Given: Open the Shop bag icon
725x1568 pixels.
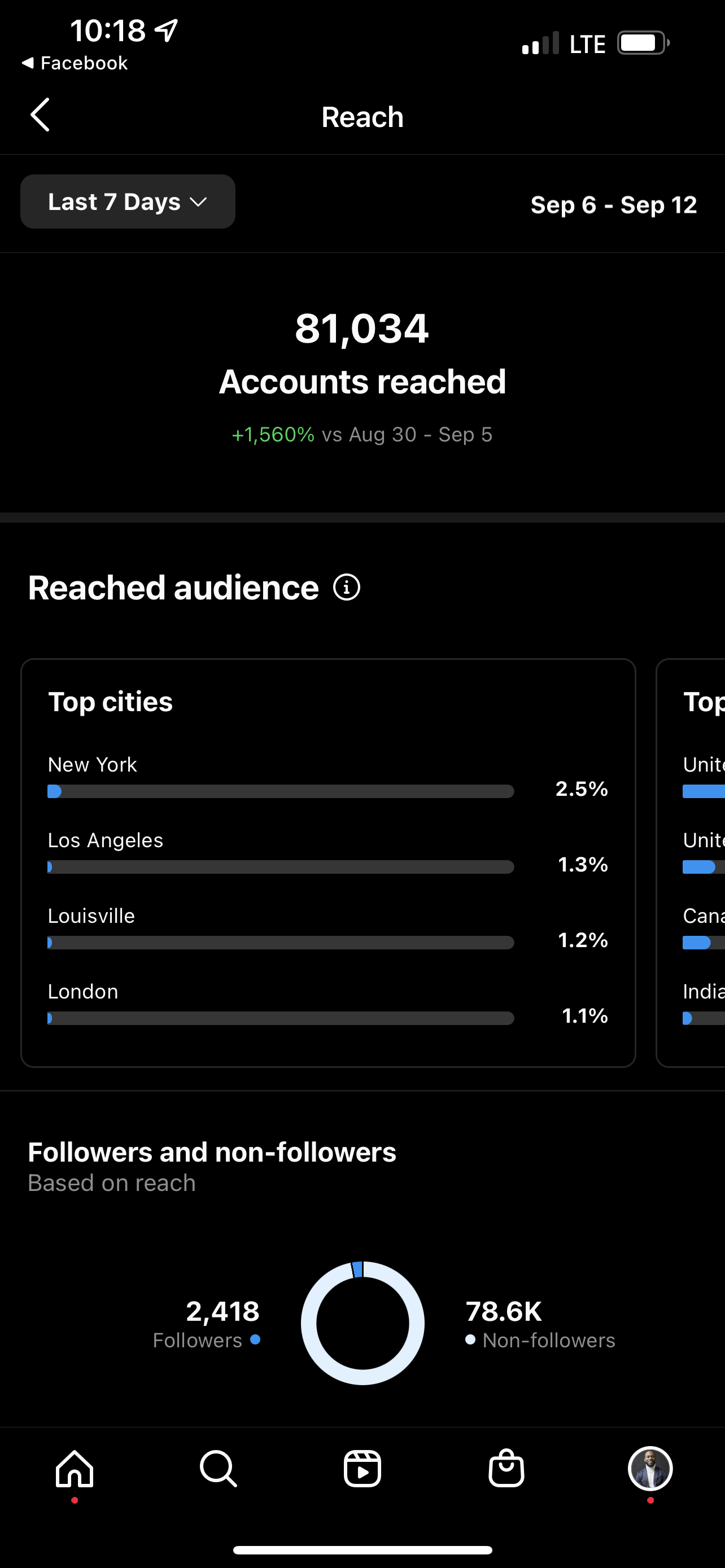Looking at the screenshot, I should pos(506,1469).
